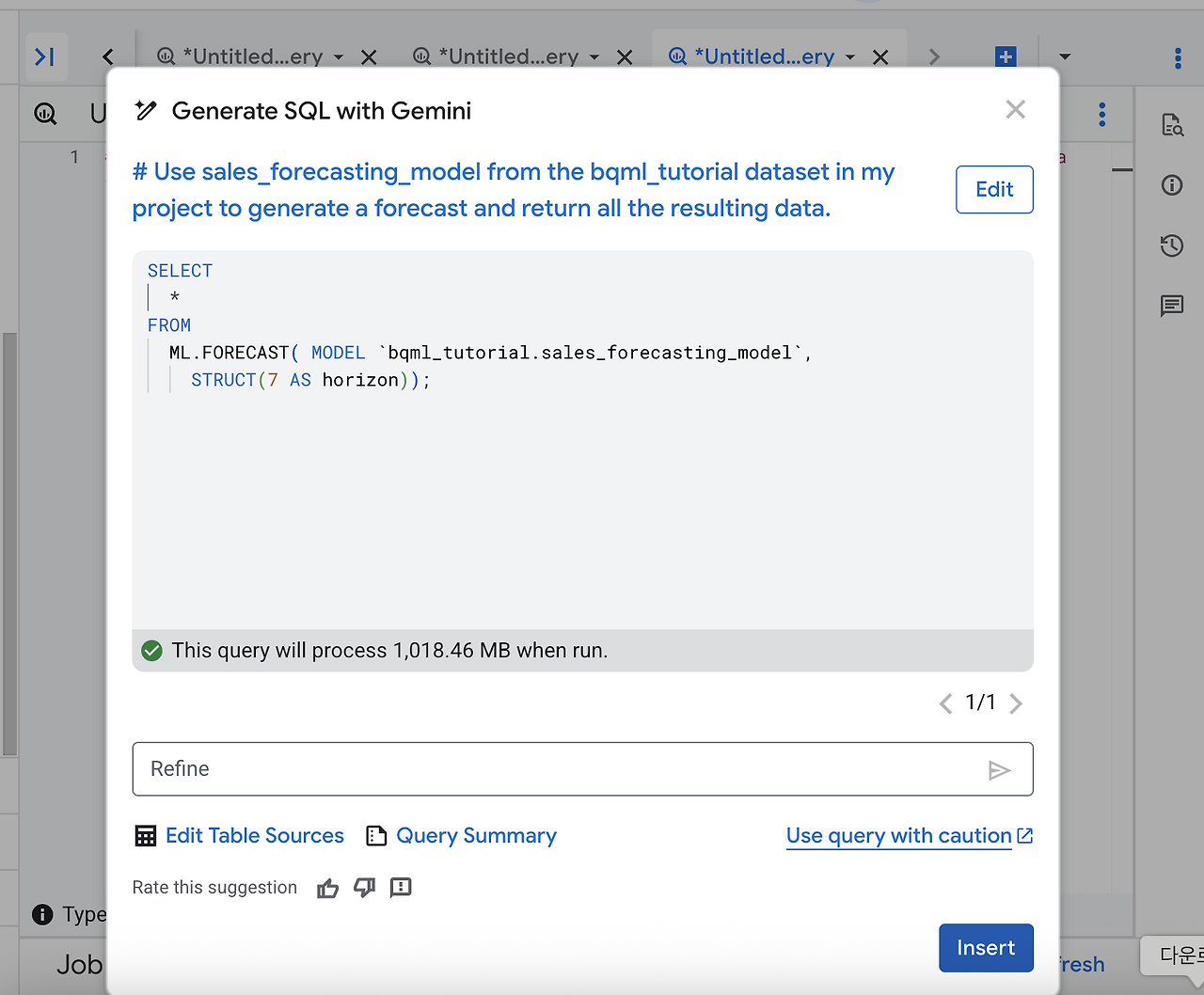The height and width of the screenshot is (995, 1204).
Task: Open the new-tab options dropdown arrow
Action: click(1065, 57)
